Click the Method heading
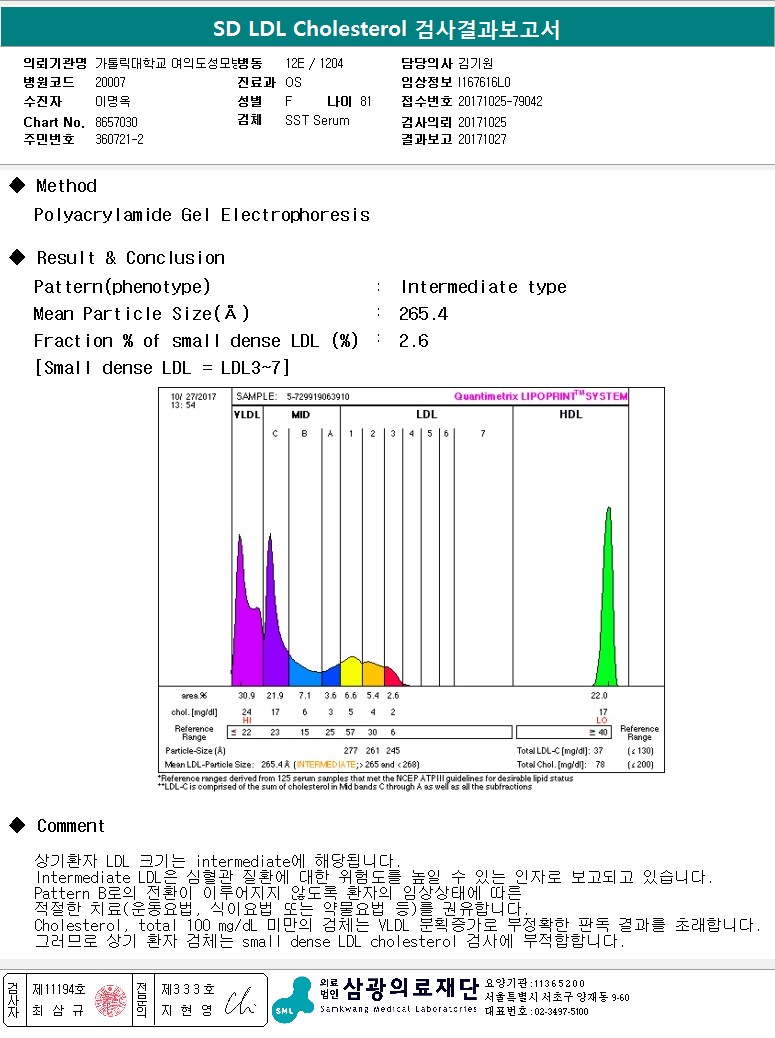The image size is (775, 1038). pyautogui.click(x=66, y=186)
